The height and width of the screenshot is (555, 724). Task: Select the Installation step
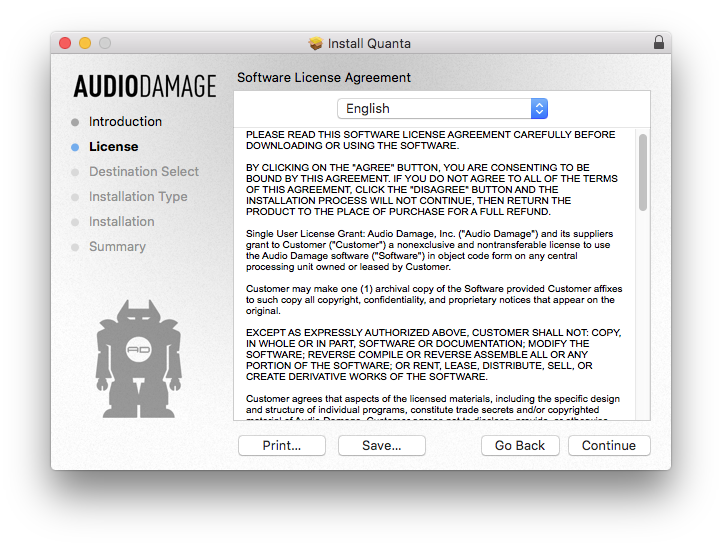[x=121, y=222]
